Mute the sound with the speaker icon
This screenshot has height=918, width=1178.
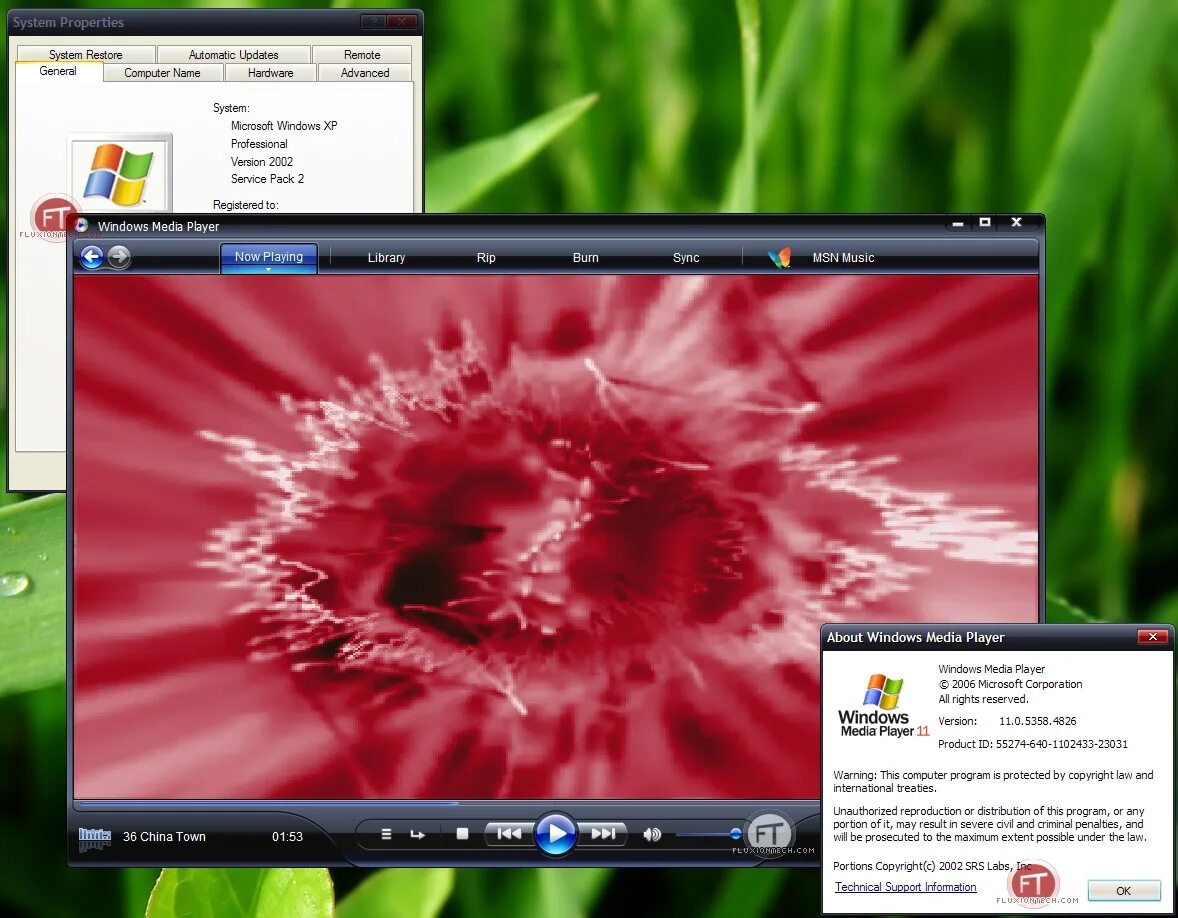point(652,834)
